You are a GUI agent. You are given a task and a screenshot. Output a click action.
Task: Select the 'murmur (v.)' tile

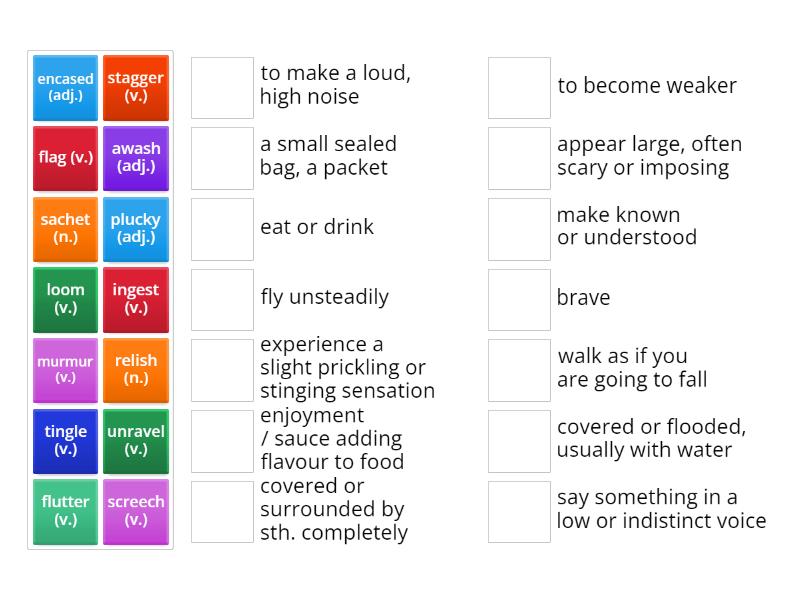tap(65, 370)
